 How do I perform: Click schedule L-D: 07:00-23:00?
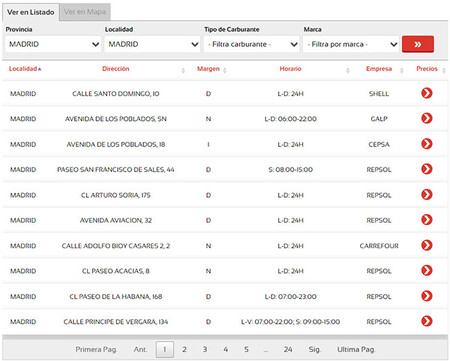pos(290,296)
